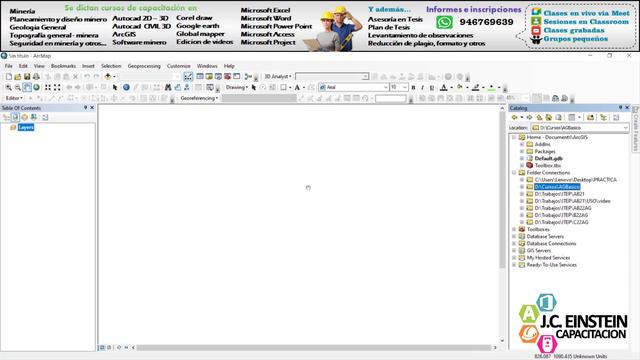
Task: Click the Catalog Up One Level icon
Action: [539, 118]
